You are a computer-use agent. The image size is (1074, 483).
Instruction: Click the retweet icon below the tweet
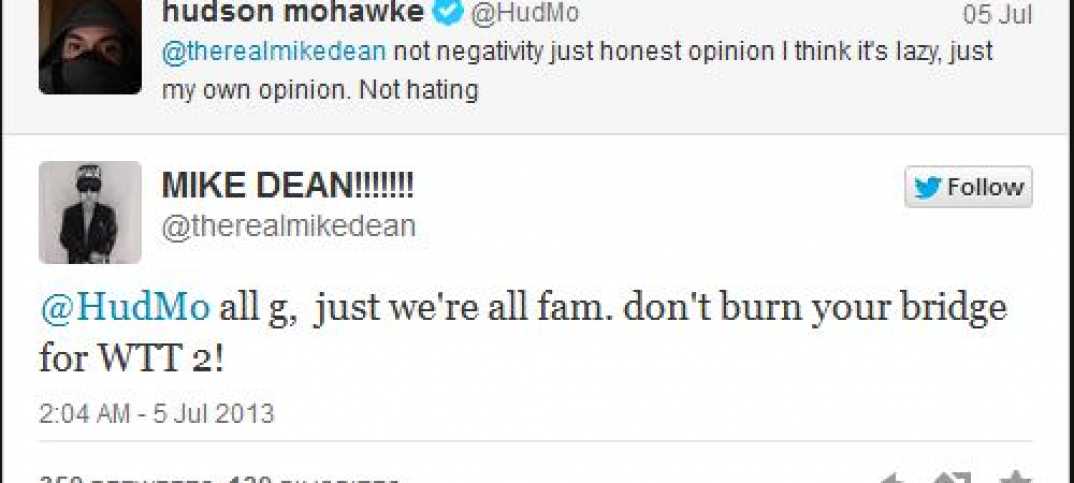point(952,478)
